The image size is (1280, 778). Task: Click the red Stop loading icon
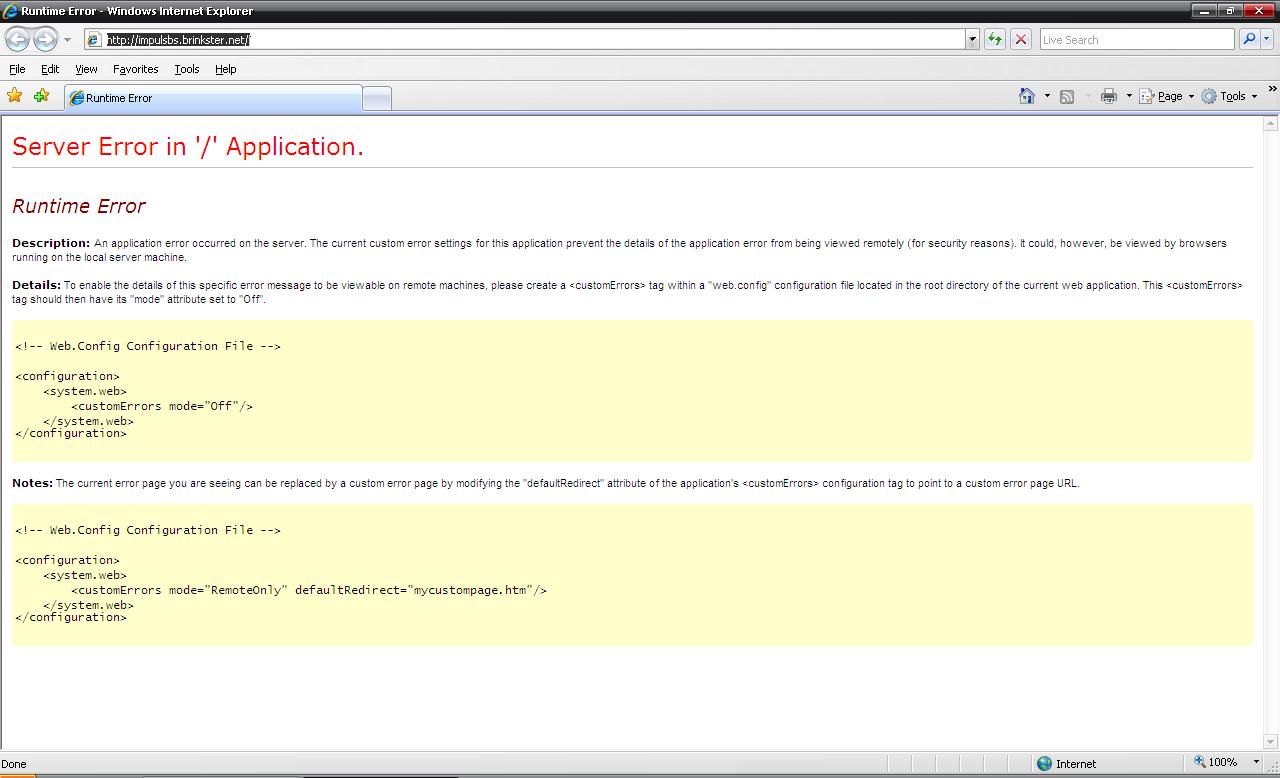pyautogui.click(x=1020, y=39)
